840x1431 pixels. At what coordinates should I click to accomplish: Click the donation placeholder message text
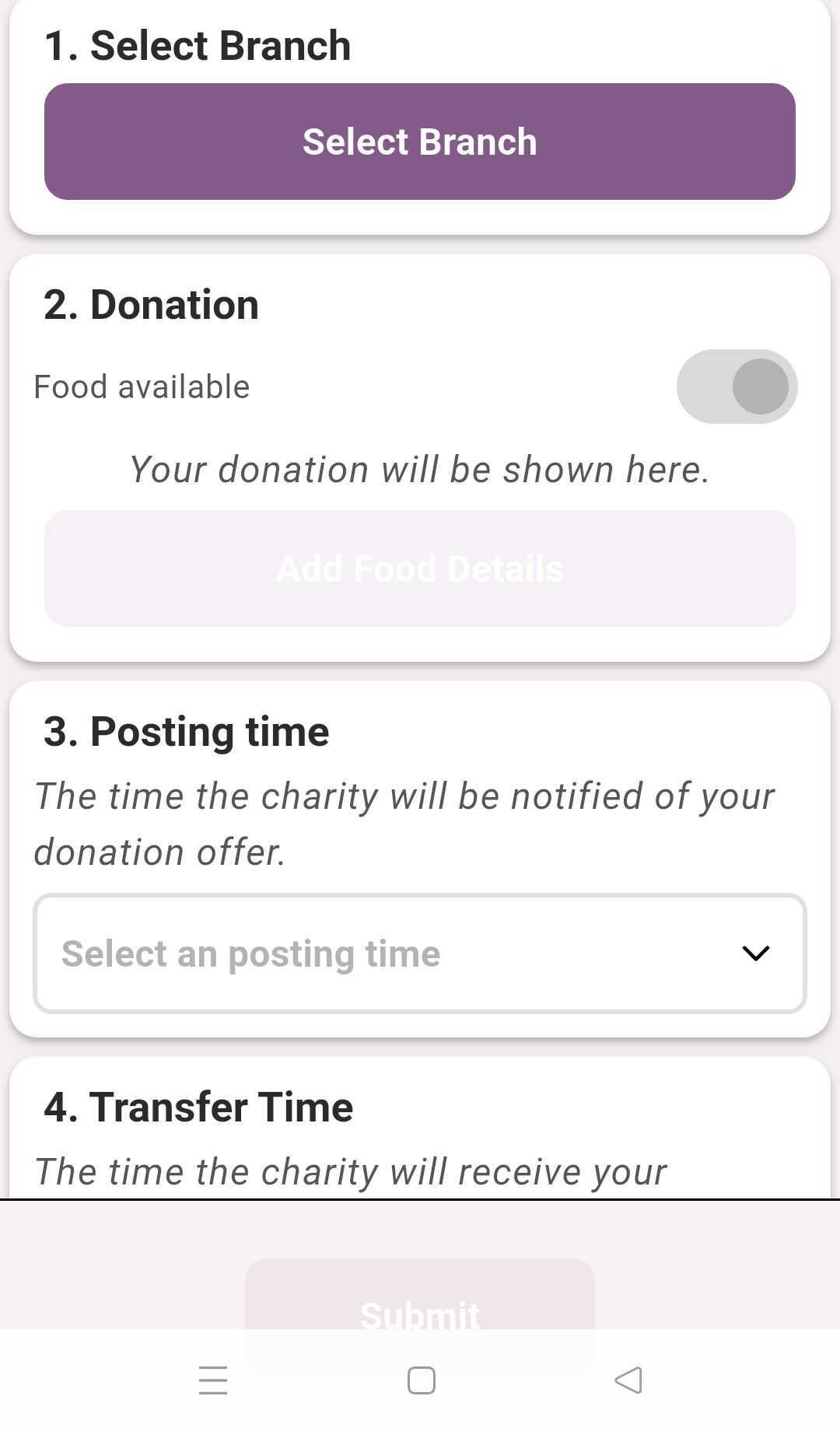pos(419,470)
